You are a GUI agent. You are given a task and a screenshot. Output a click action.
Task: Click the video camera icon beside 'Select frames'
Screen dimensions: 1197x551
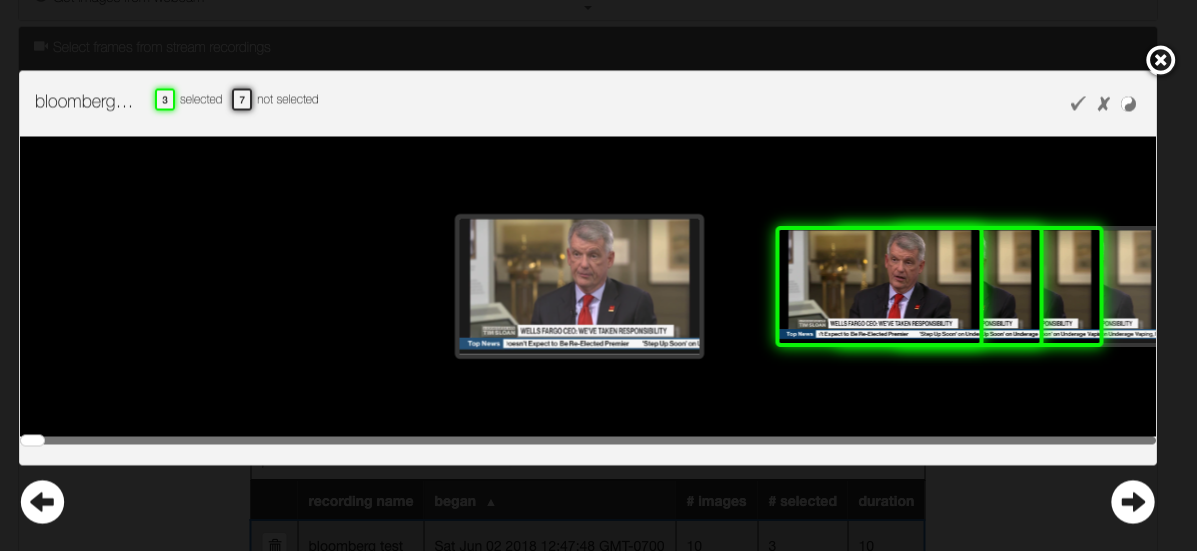[41, 47]
